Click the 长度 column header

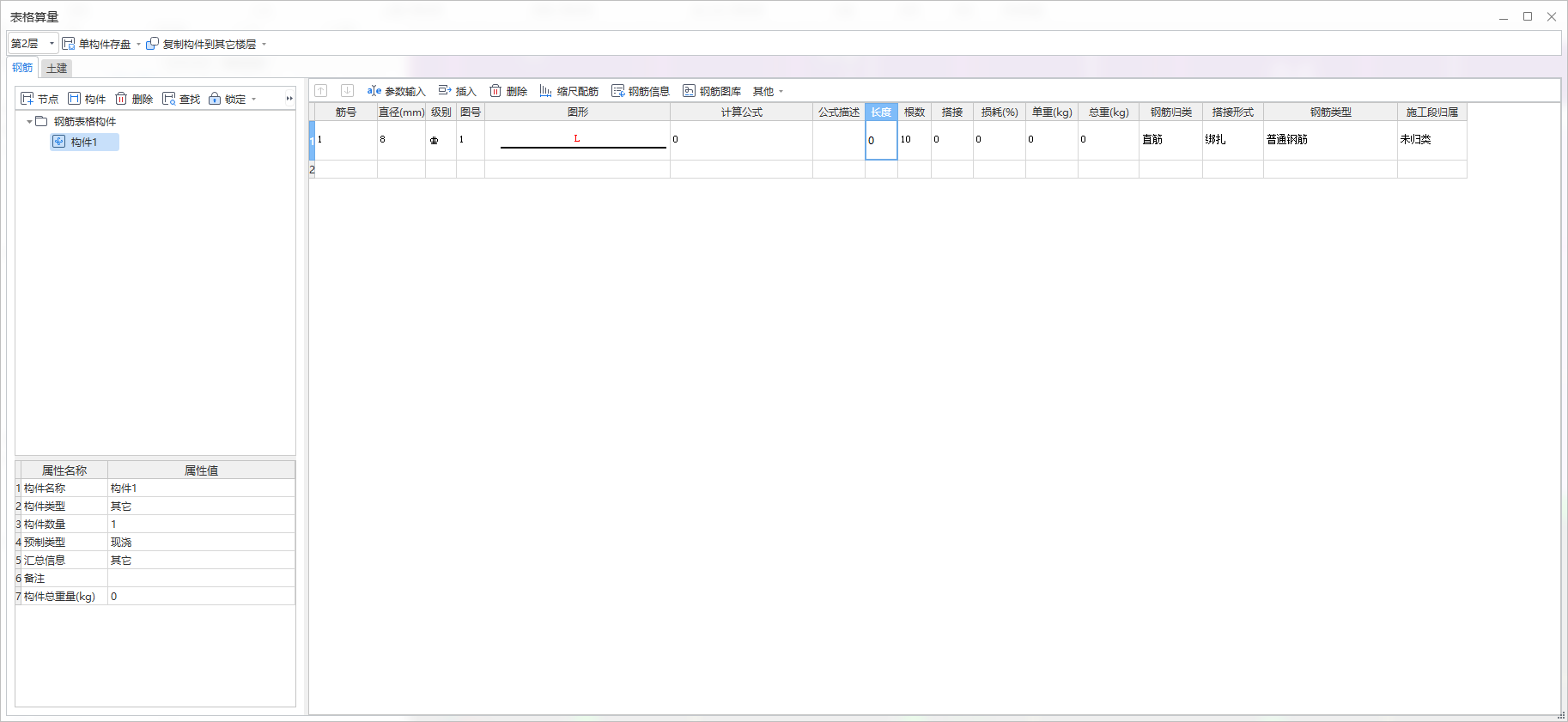pyautogui.click(x=881, y=112)
